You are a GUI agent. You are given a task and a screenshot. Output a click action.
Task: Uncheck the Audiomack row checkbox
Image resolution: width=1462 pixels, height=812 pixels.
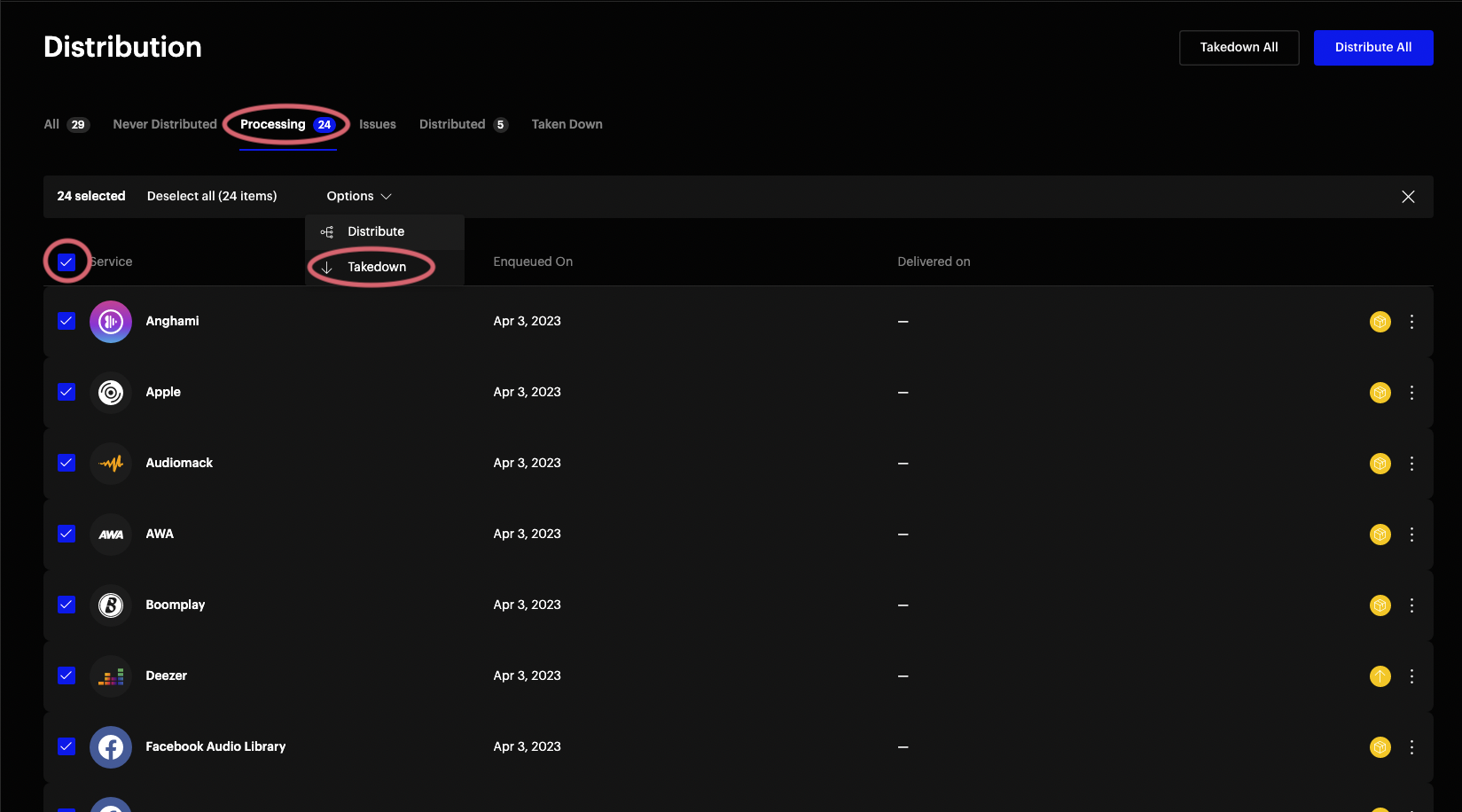point(66,463)
